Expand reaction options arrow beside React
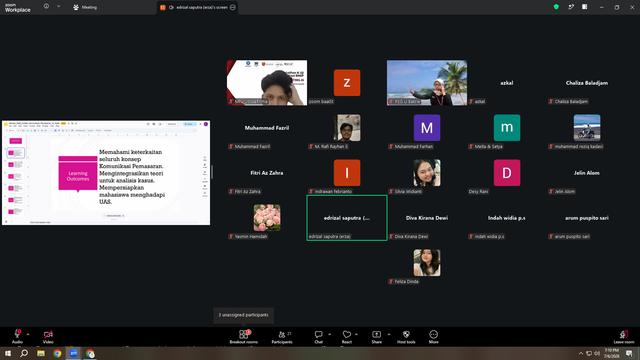 [x=356, y=334]
